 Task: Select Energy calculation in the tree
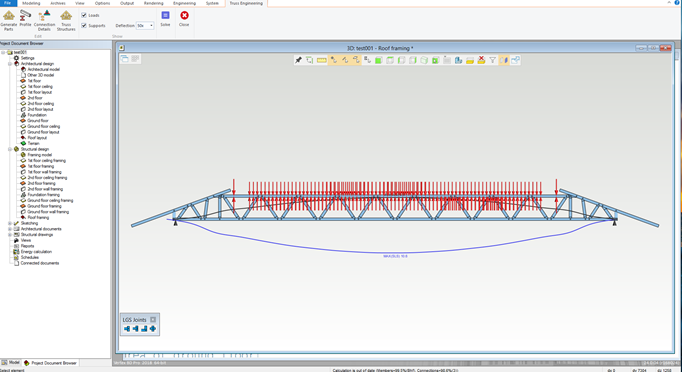pos(36,251)
